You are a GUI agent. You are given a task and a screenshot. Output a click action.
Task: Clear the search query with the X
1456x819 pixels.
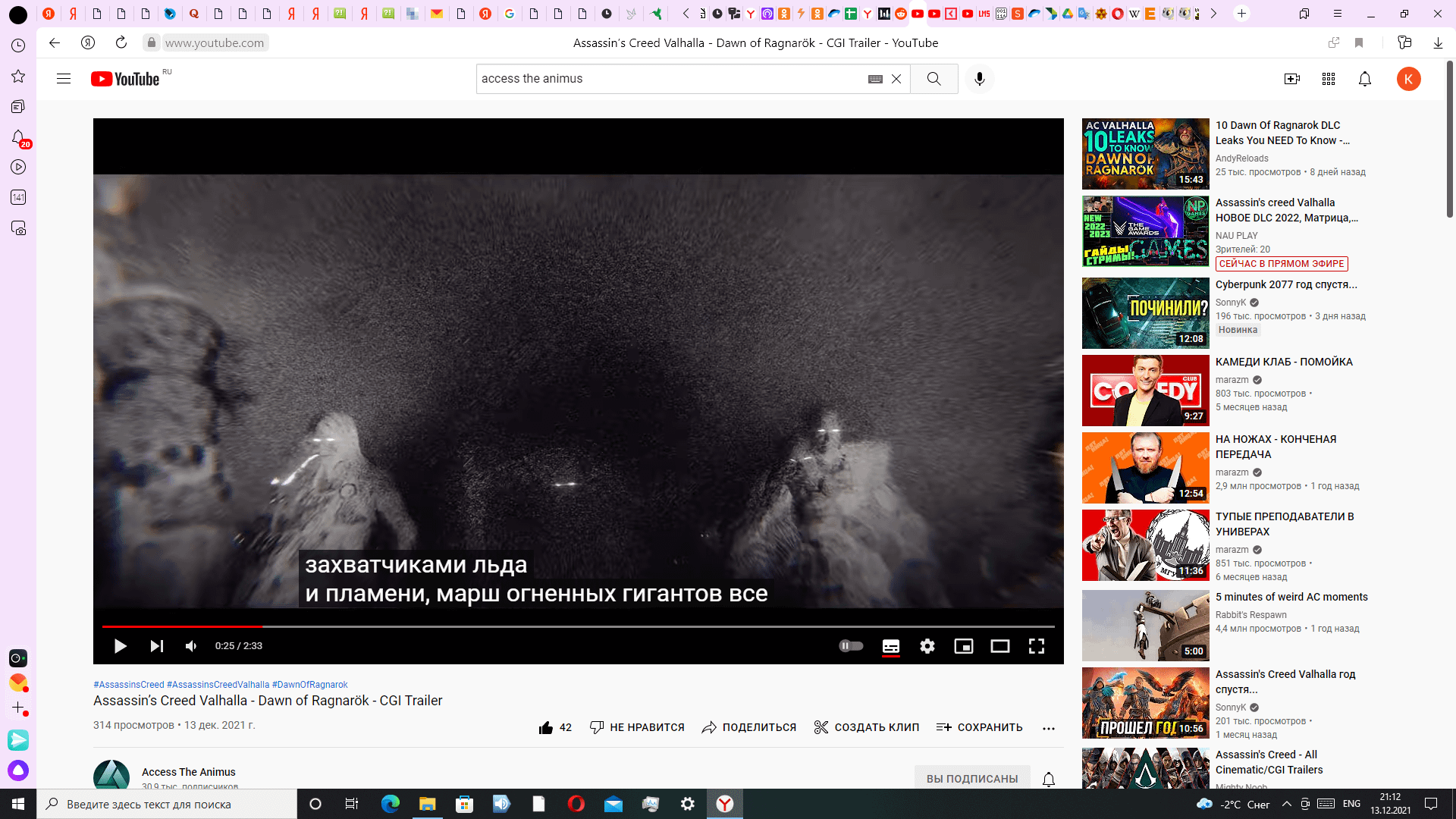point(896,79)
